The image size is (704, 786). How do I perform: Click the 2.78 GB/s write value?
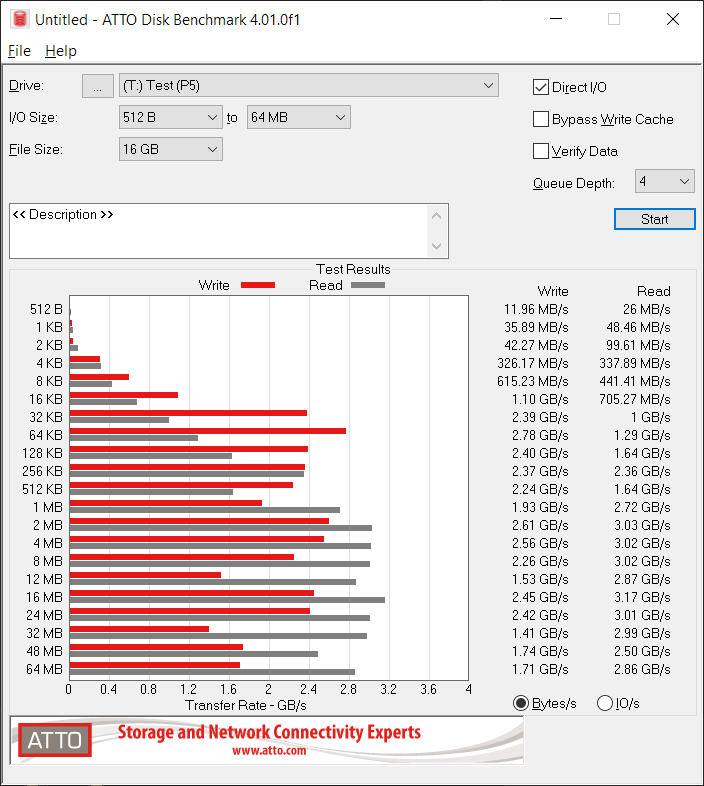tap(540, 435)
